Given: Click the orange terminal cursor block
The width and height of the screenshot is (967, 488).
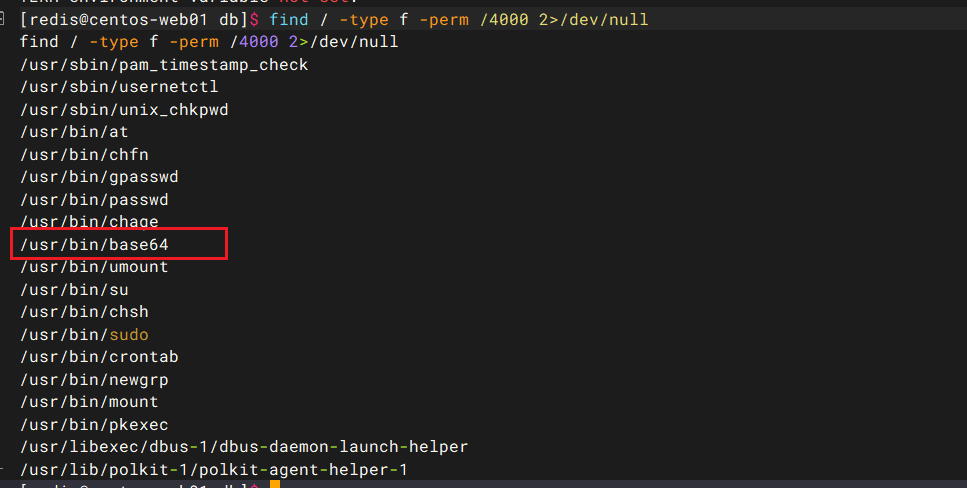Looking at the screenshot, I should (x=274, y=485).
